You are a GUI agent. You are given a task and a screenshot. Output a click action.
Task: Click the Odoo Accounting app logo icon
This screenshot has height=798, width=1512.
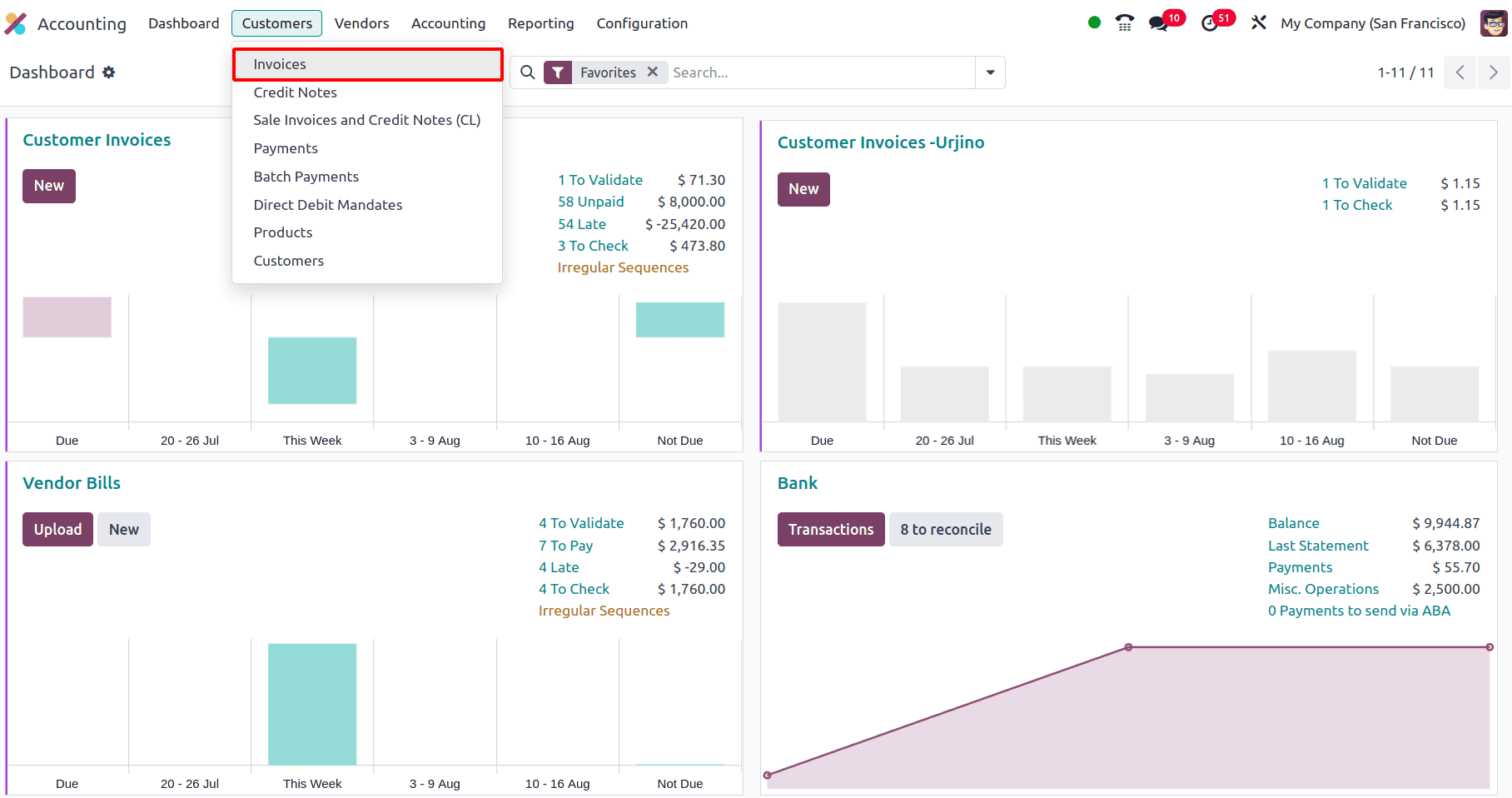tap(16, 23)
